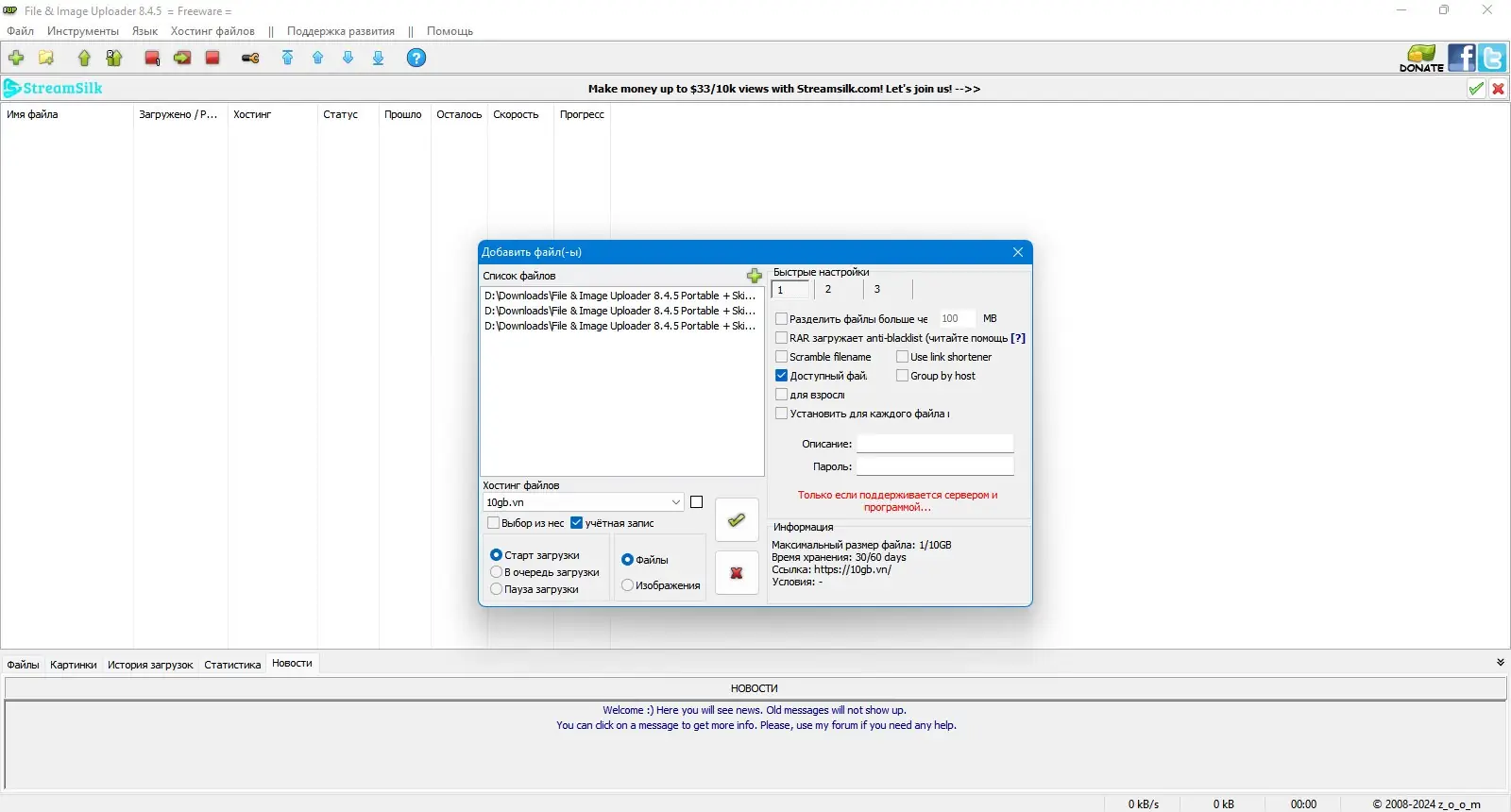Open the "Помощь" menu
This screenshot has height=812, width=1511.
450,31
